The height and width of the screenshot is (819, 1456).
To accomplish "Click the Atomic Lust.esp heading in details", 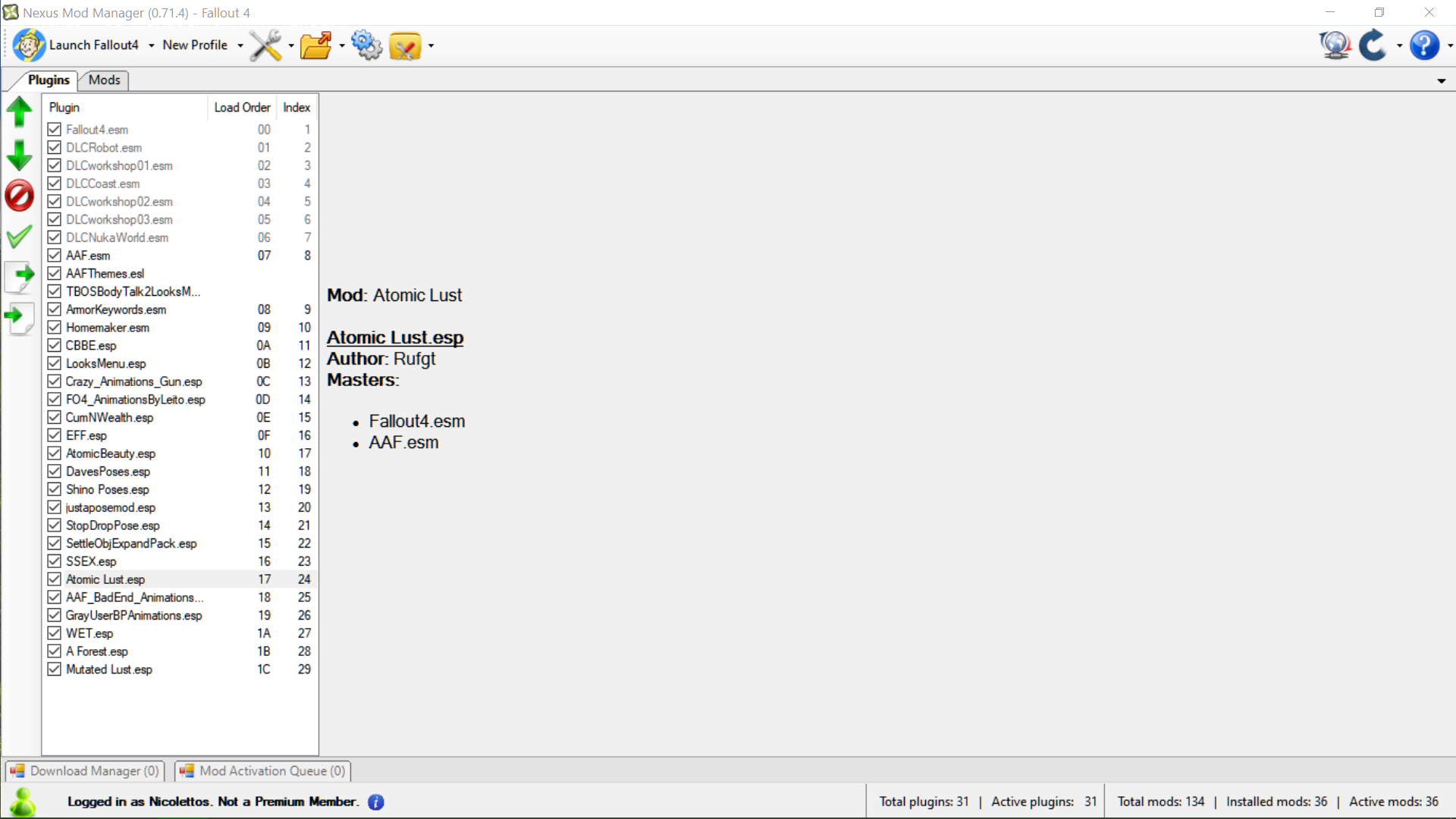I will [x=395, y=338].
